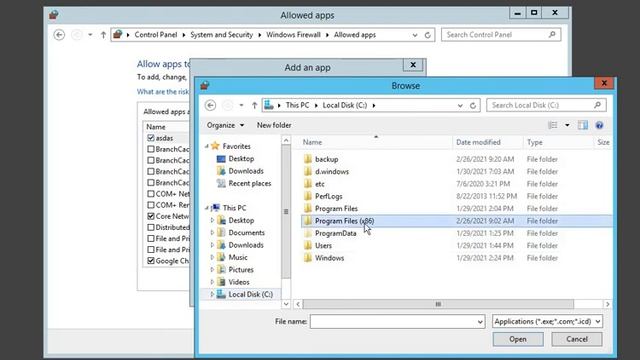640x360 pixels.
Task: Open the Organize dropdown menu
Action: tap(225, 125)
